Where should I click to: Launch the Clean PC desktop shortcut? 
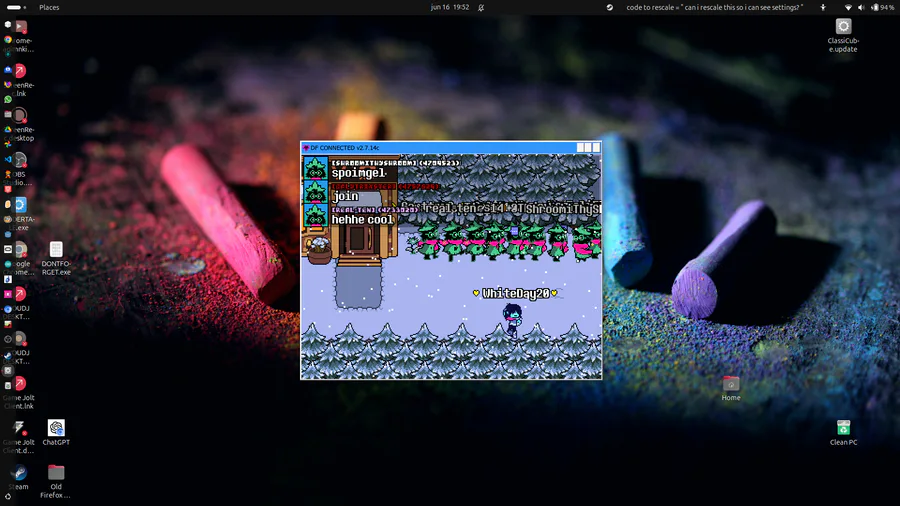pos(843,433)
